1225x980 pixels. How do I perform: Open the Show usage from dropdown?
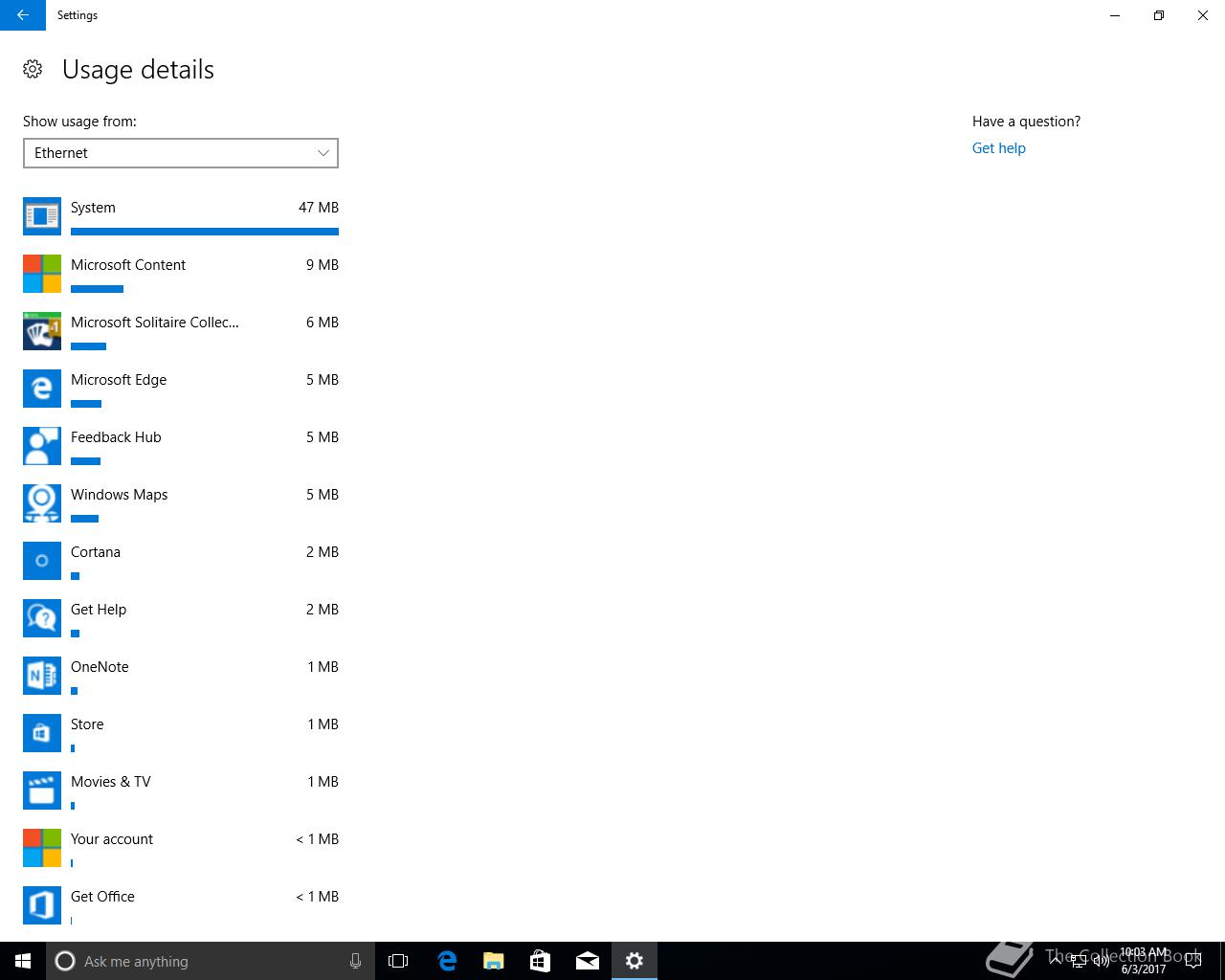coord(181,153)
